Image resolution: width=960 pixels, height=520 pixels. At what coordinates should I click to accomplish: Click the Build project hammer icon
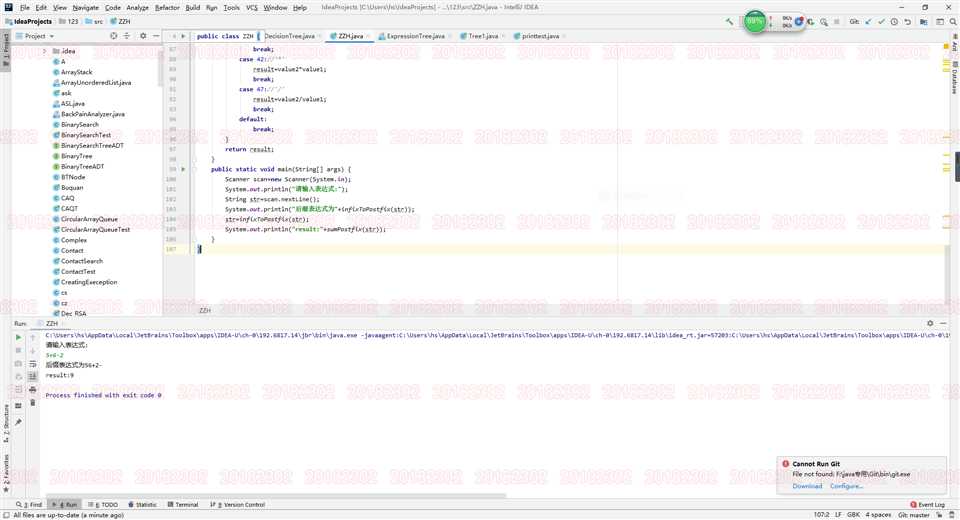point(729,21)
